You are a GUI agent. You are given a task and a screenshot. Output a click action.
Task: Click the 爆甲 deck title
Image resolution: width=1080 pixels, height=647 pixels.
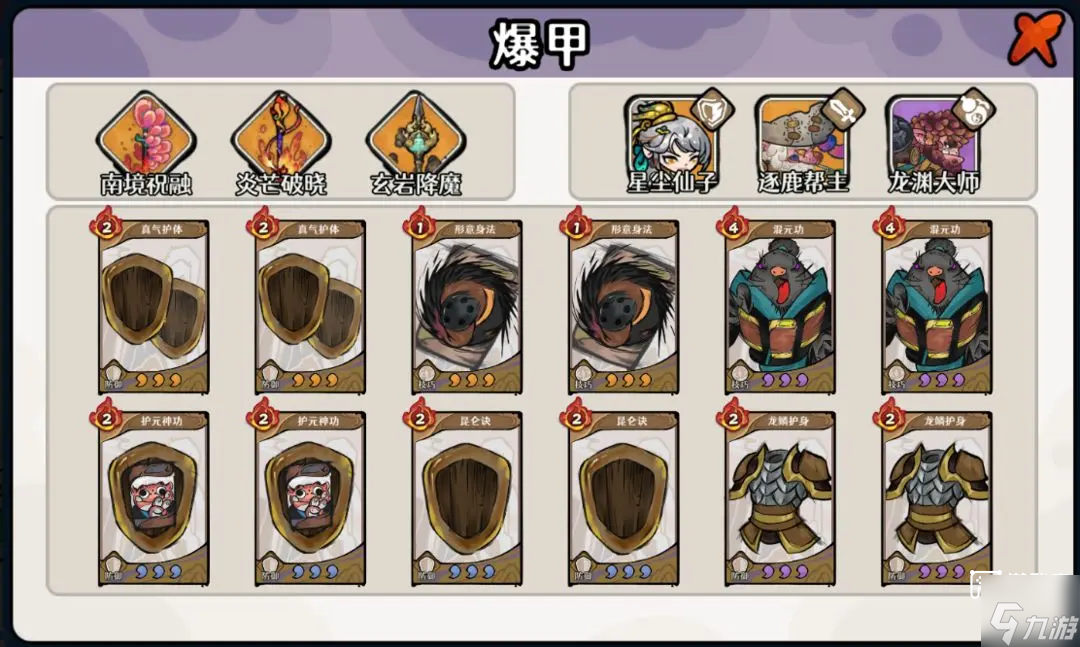[540, 44]
